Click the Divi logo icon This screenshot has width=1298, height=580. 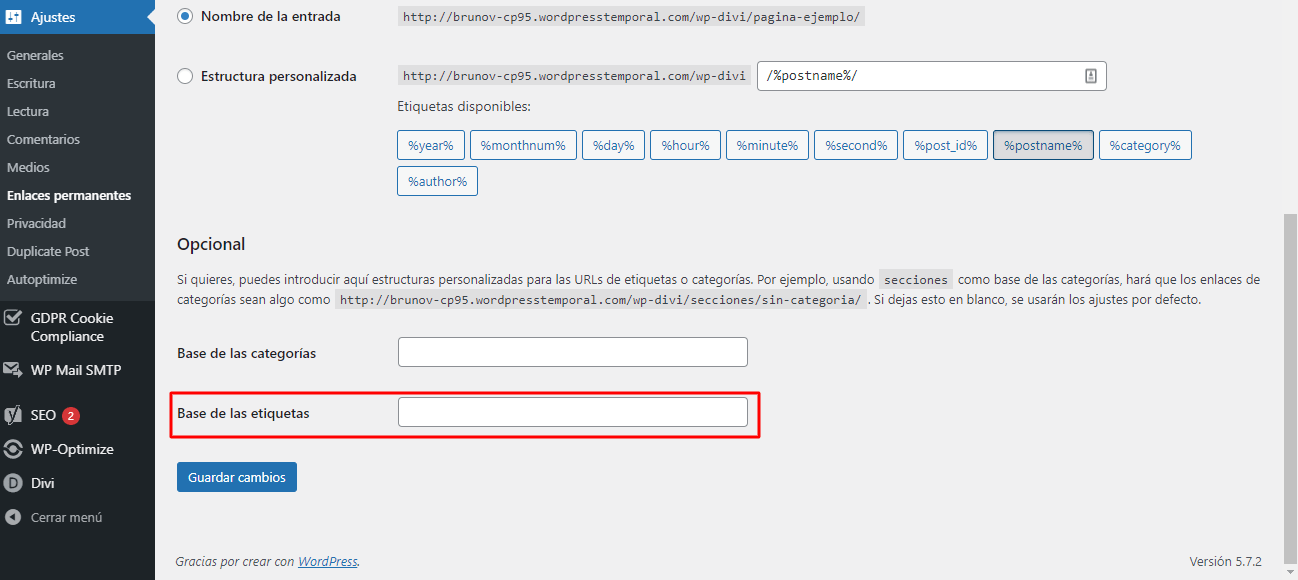click(x=14, y=483)
